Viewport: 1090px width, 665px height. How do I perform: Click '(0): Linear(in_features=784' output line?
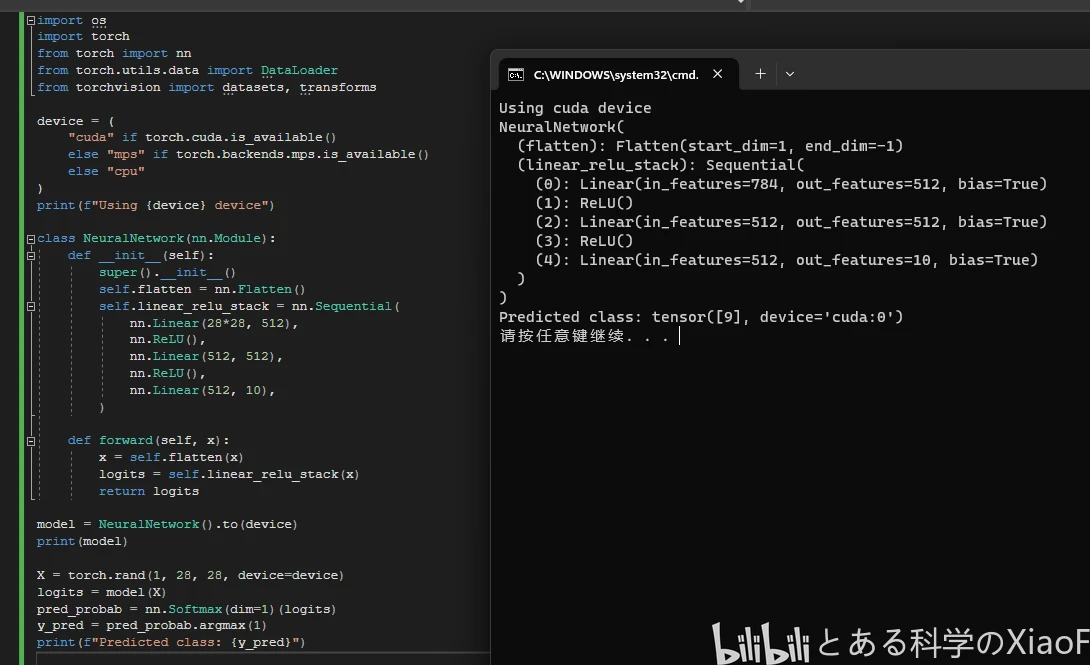point(791,184)
